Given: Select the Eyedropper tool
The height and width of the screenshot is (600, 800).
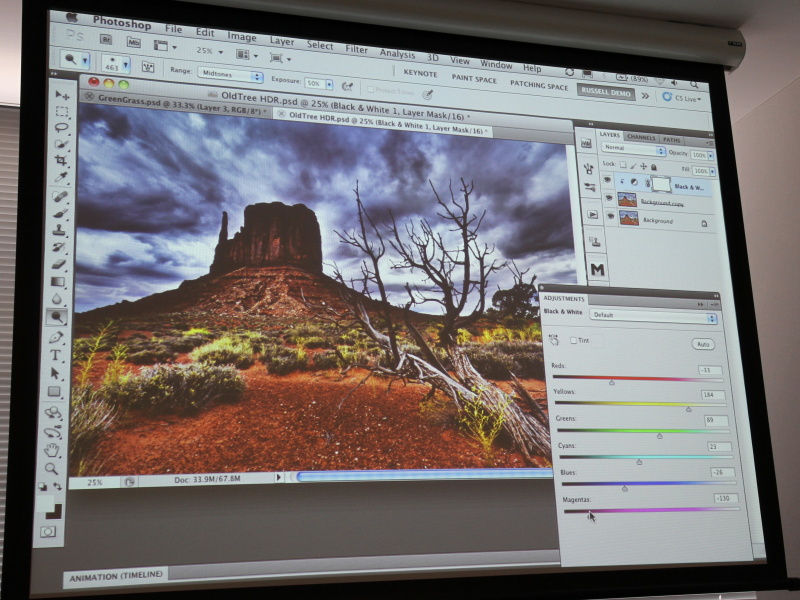Looking at the screenshot, I should click(61, 178).
